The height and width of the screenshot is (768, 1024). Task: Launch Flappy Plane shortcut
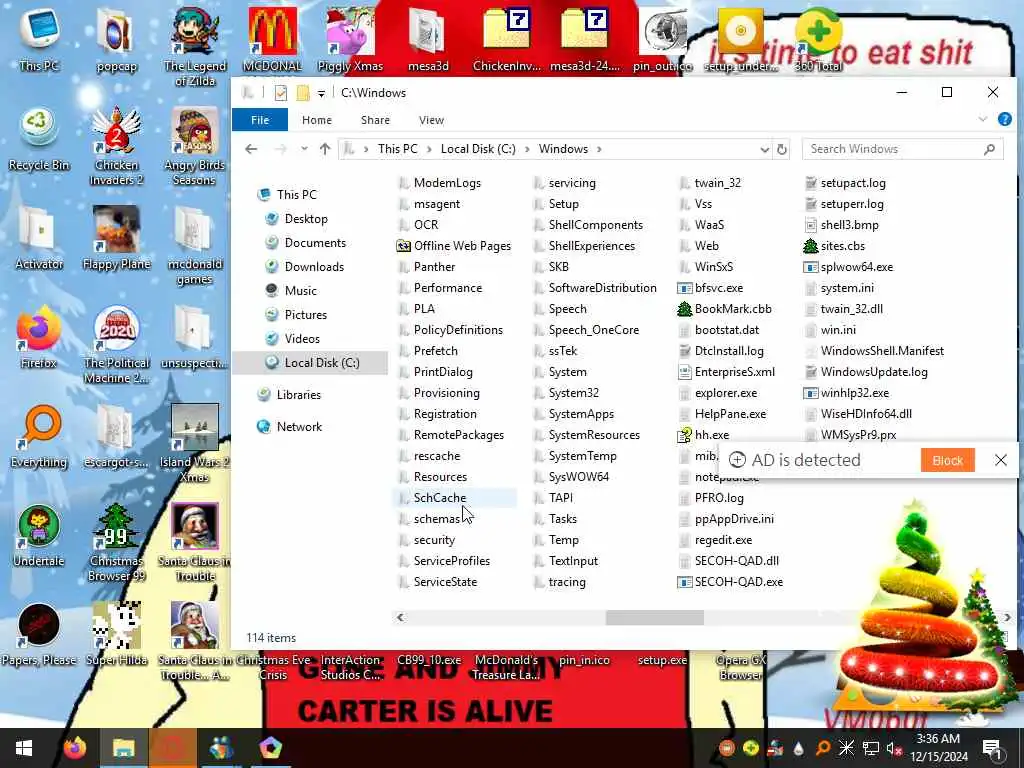coord(116,238)
